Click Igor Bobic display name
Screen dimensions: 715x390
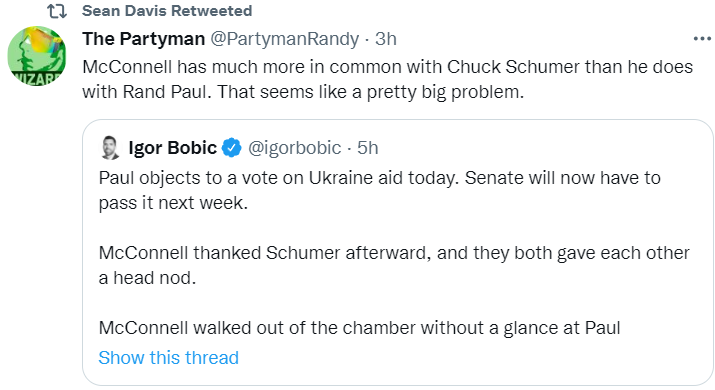(x=173, y=148)
